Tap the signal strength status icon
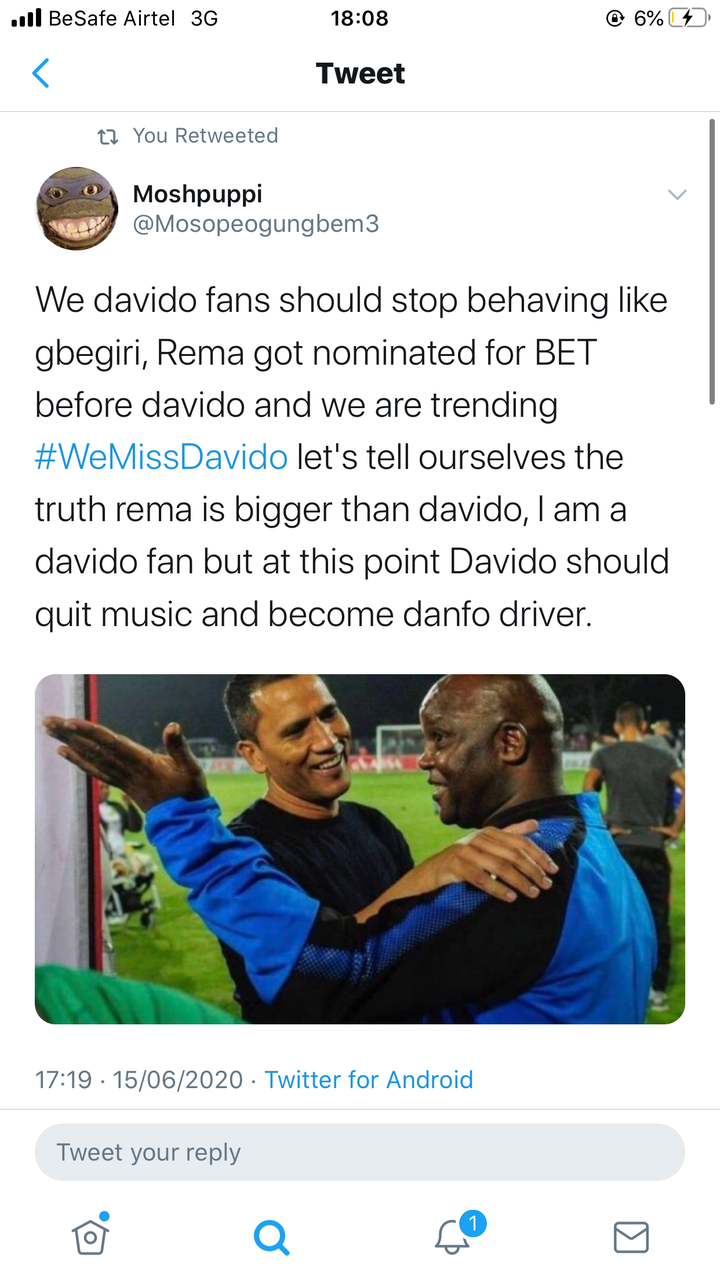The image size is (720, 1280). coord(26,18)
